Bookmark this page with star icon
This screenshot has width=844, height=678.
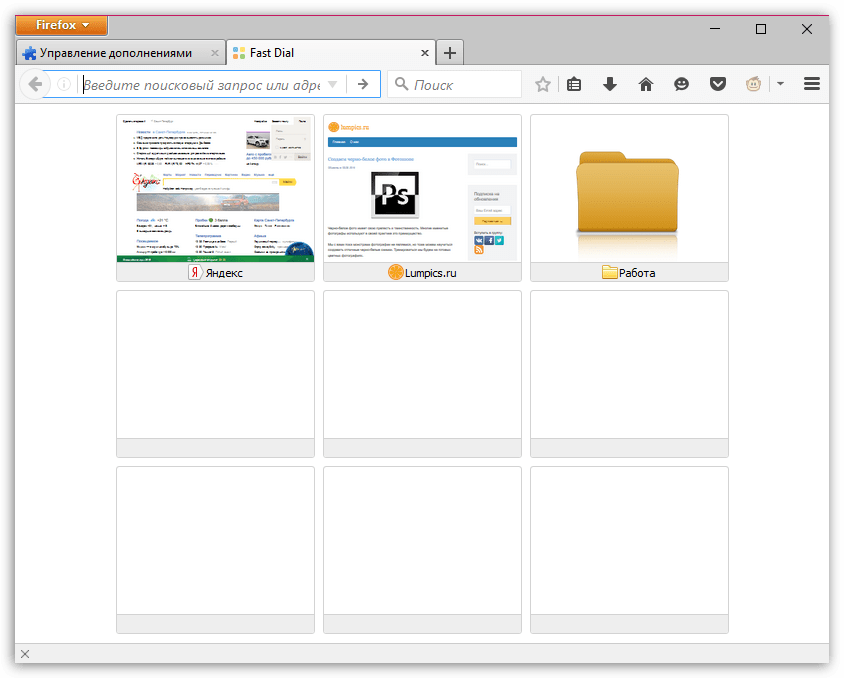[542, 85]
